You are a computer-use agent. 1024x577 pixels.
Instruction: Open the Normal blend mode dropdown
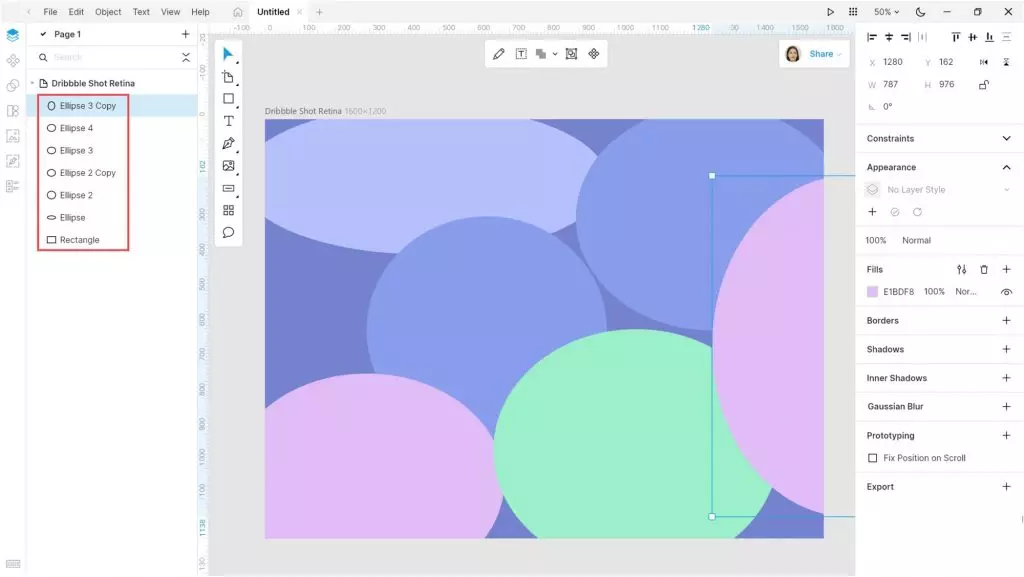pos(916,240)
